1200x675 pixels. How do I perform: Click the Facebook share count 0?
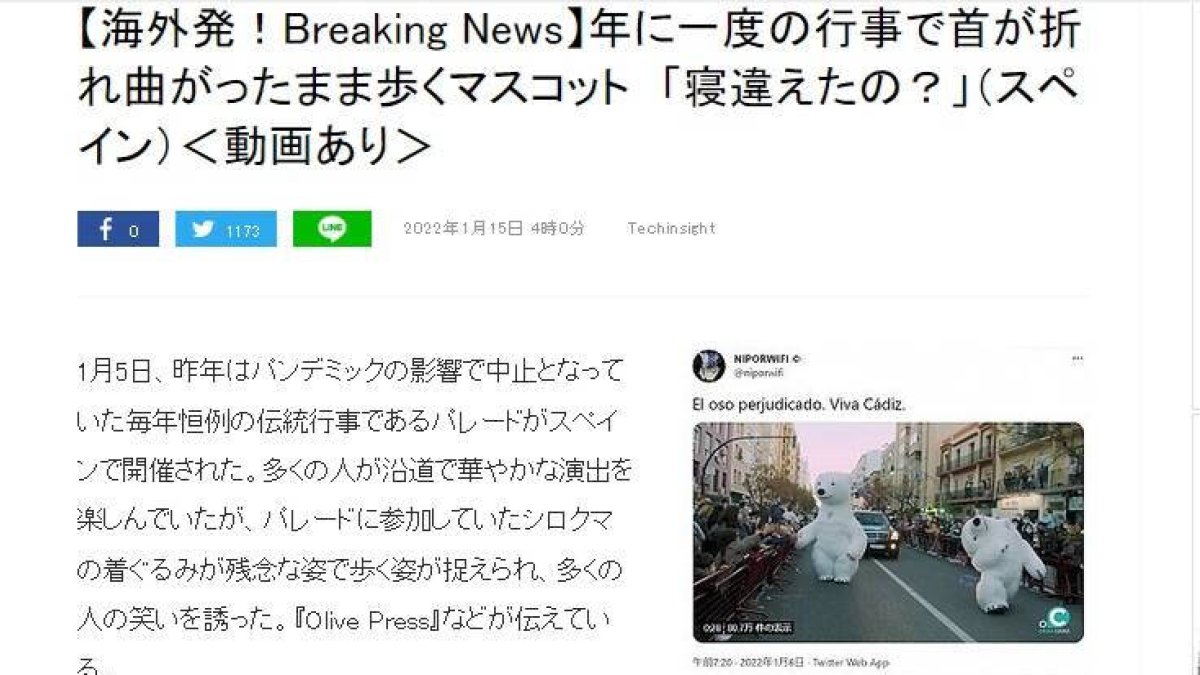click(x=134, y=231)
